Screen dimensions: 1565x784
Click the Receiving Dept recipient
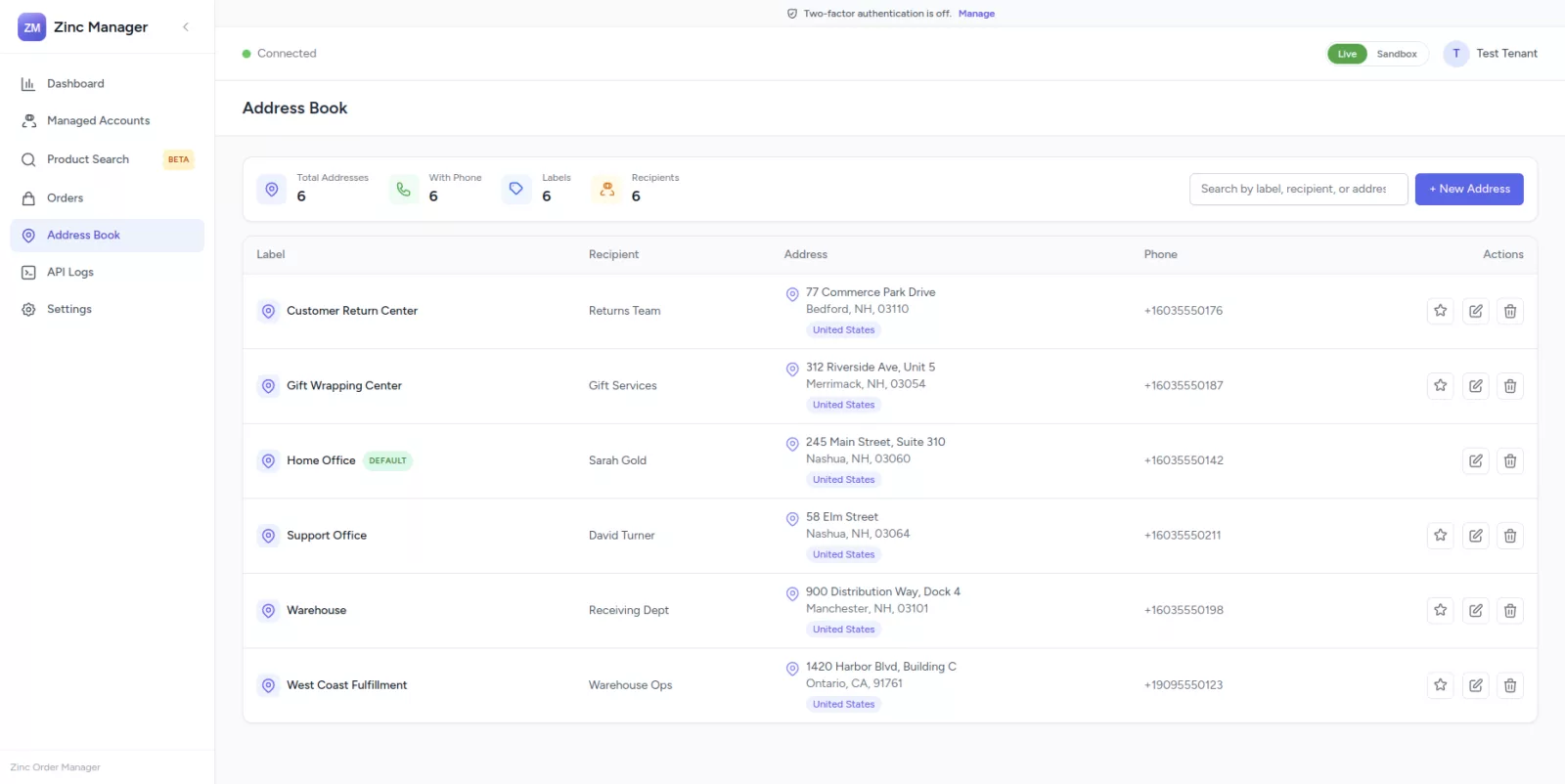[x=629, y=611]
